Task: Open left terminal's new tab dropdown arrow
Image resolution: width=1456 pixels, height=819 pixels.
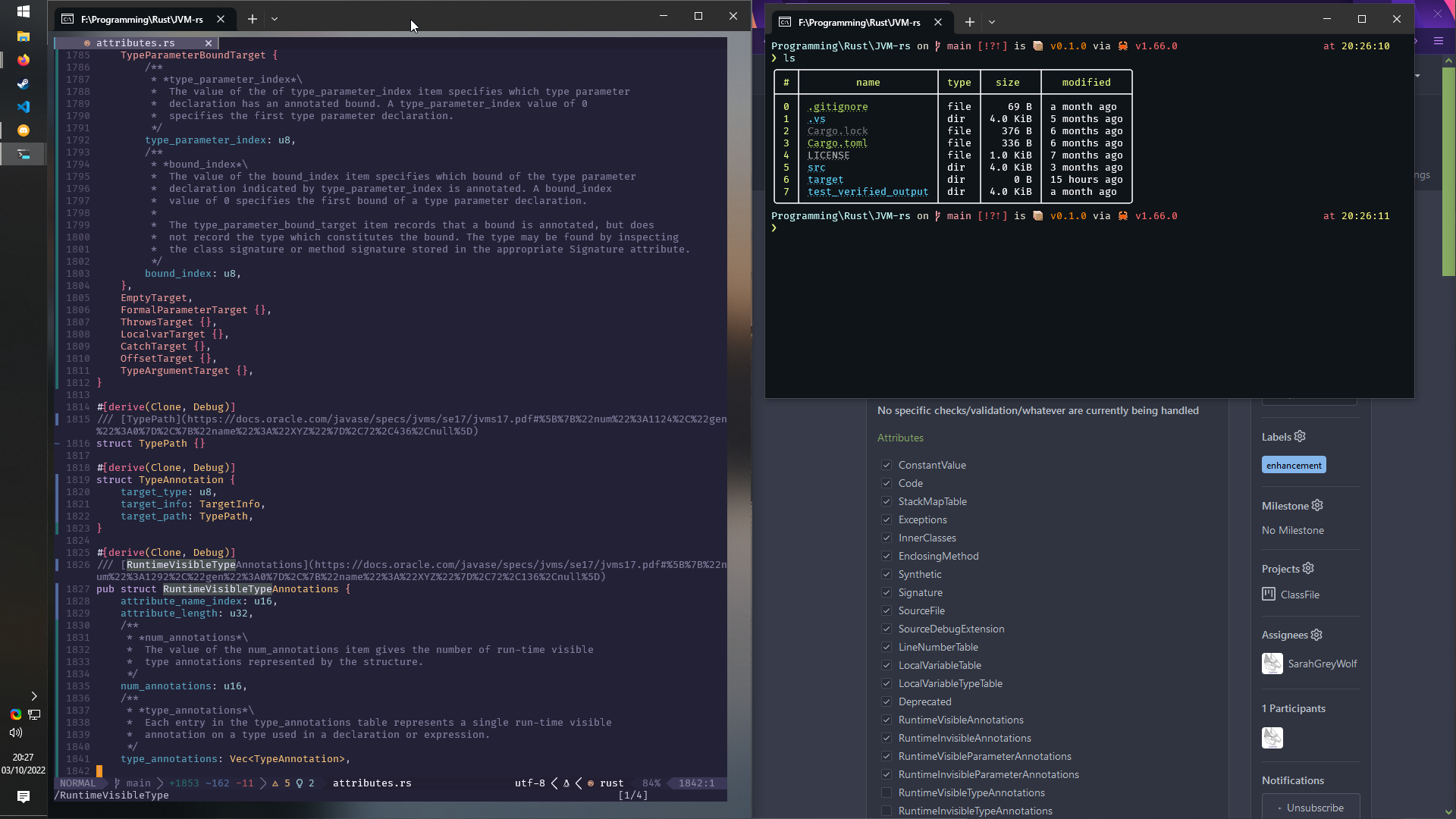Action: point(275,19)
